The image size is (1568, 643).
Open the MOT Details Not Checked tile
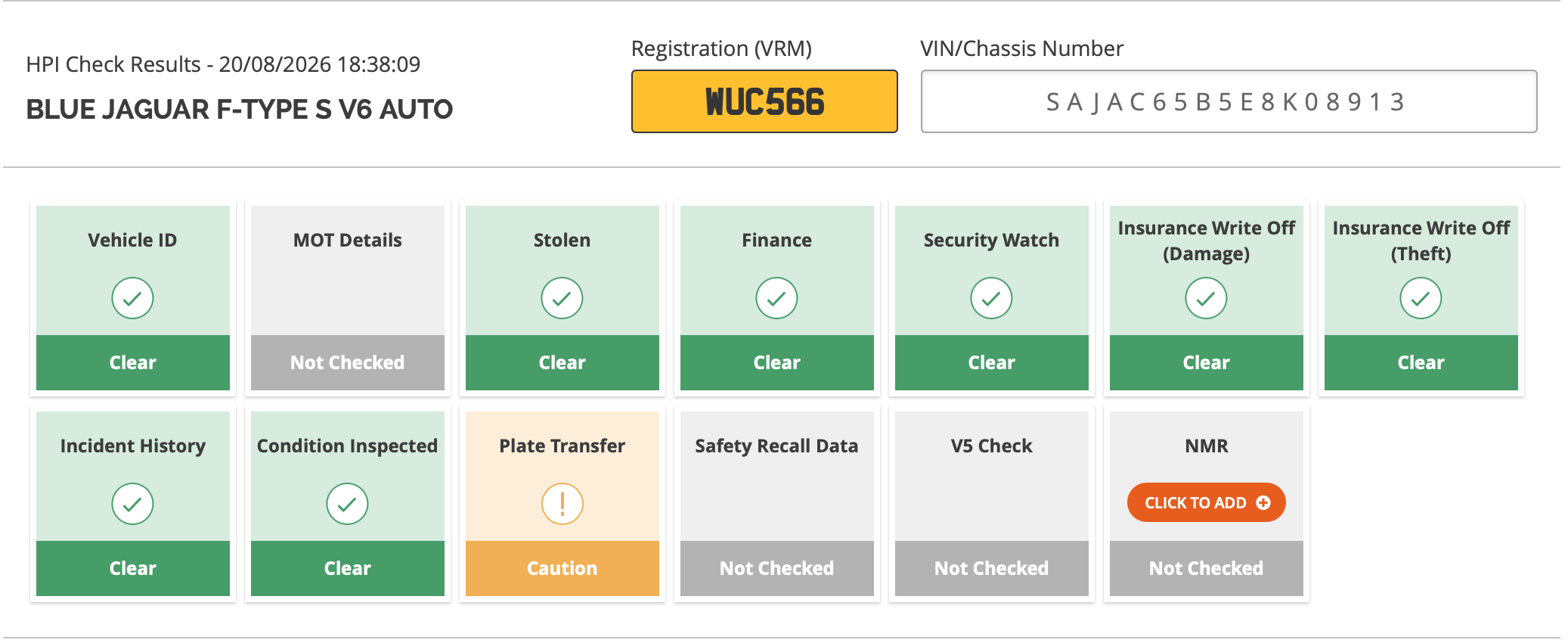(x=347, y=298)
